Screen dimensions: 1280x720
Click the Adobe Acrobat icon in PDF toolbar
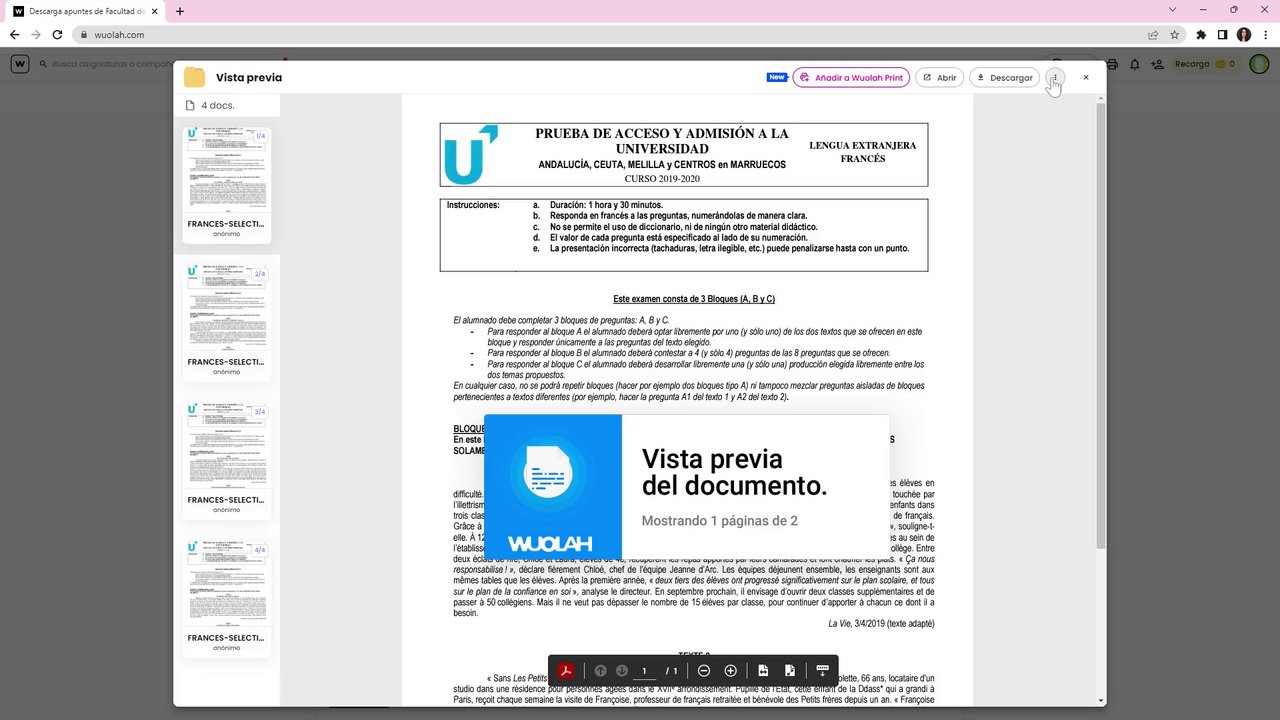565,670
